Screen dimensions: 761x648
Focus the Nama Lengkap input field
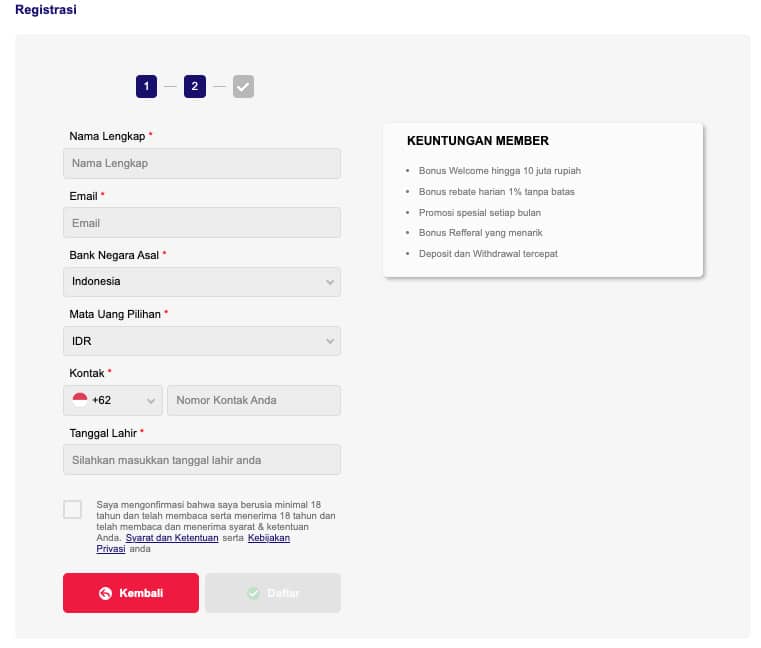(x=201, y=163)
